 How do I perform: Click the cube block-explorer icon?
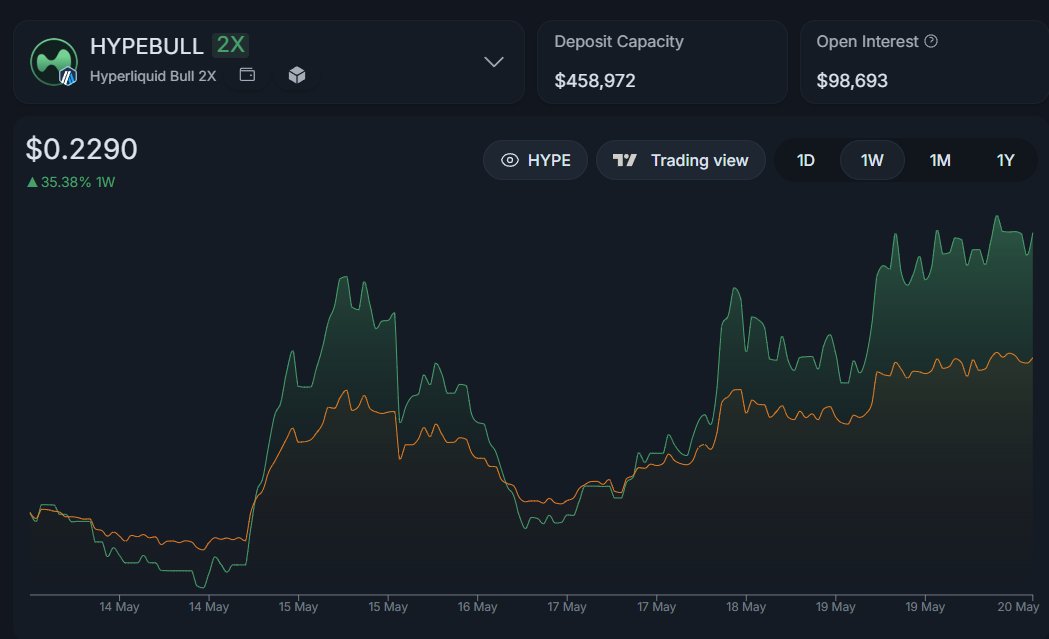(x=297, y=75)
